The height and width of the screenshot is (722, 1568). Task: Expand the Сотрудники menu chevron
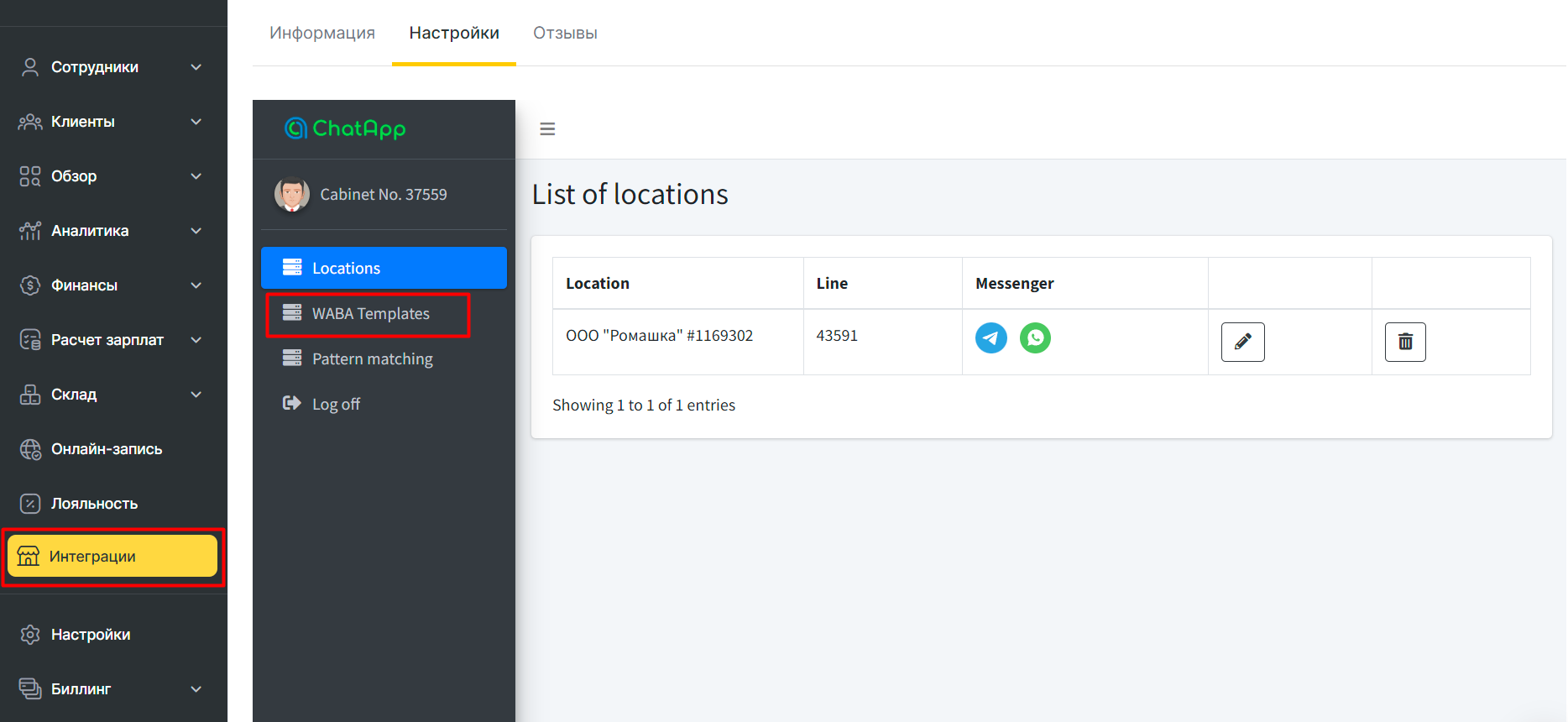pos(196,67)
